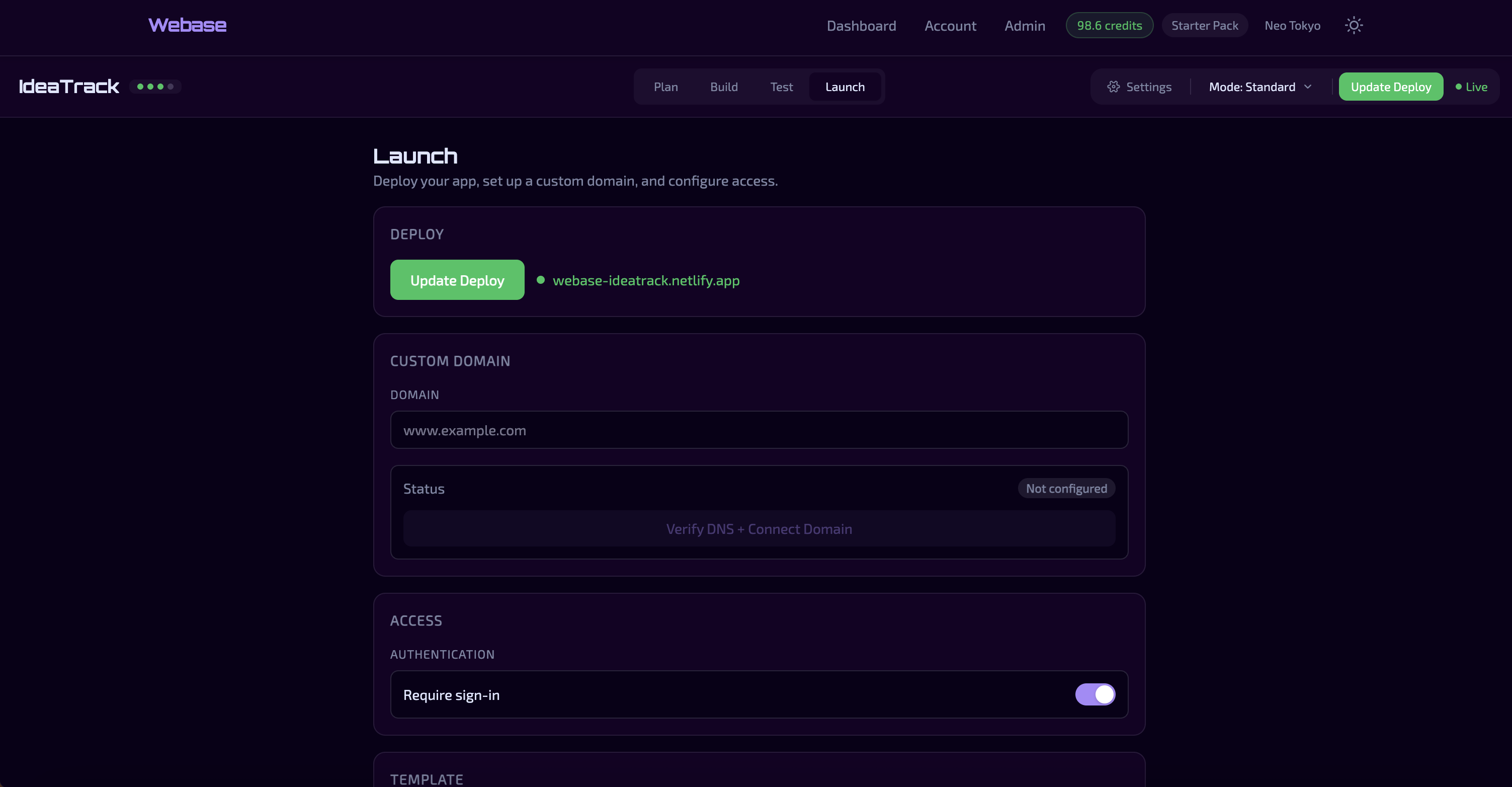
Task: Open the 98.6 credits badge
Action: click(x=1109, y=25)
